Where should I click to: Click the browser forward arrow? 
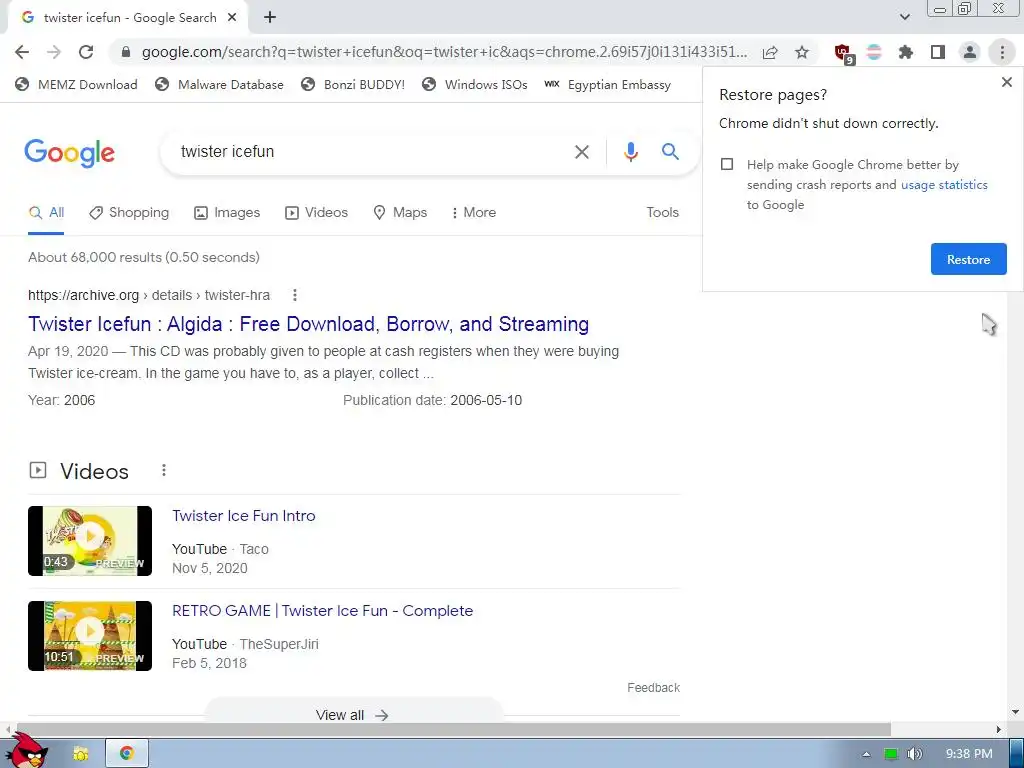54,52
